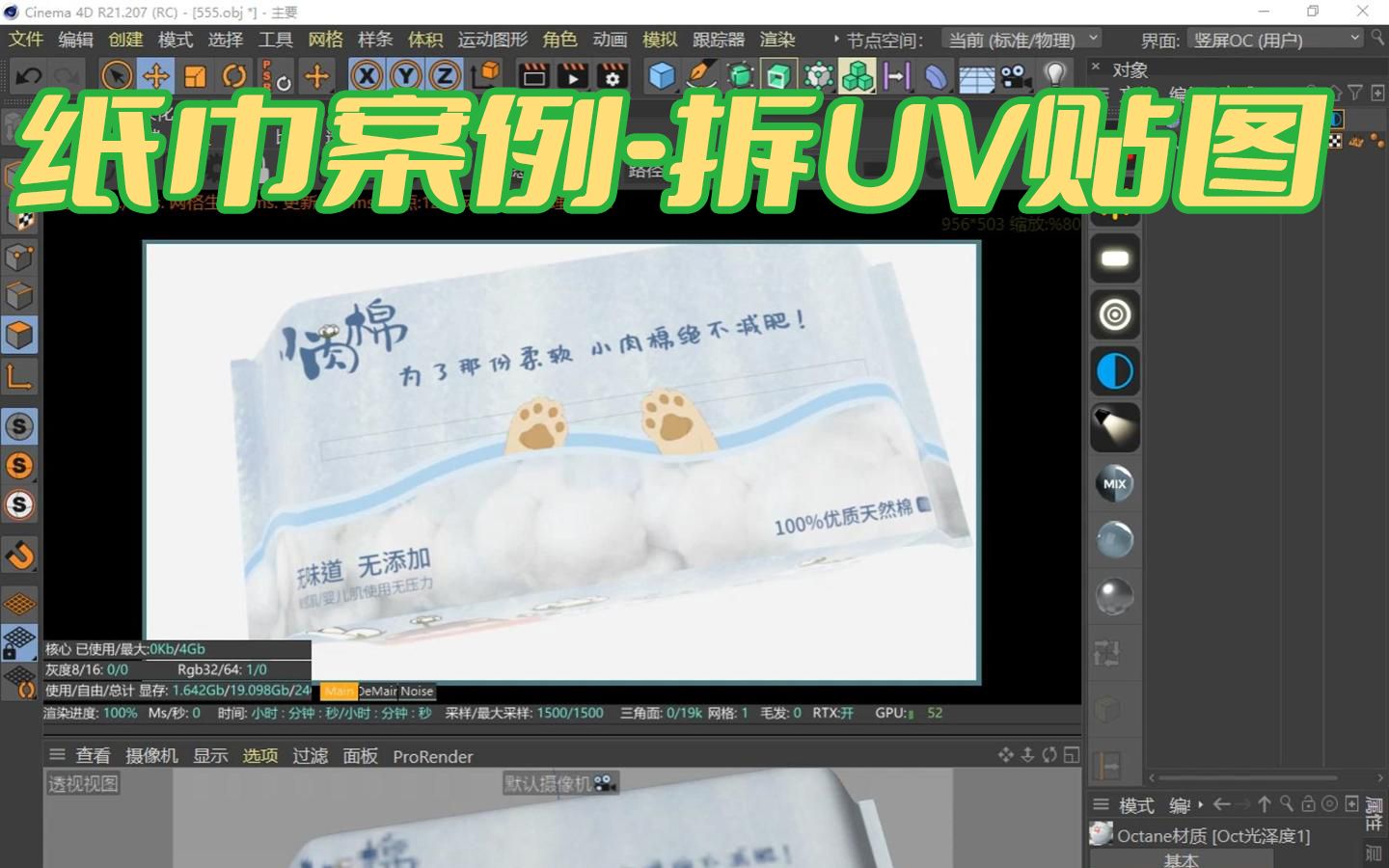Screen dimensions: 1389x868
Task: Open the 当前 (标准/物理) dropdown
Action: (x=1018, y=40)
